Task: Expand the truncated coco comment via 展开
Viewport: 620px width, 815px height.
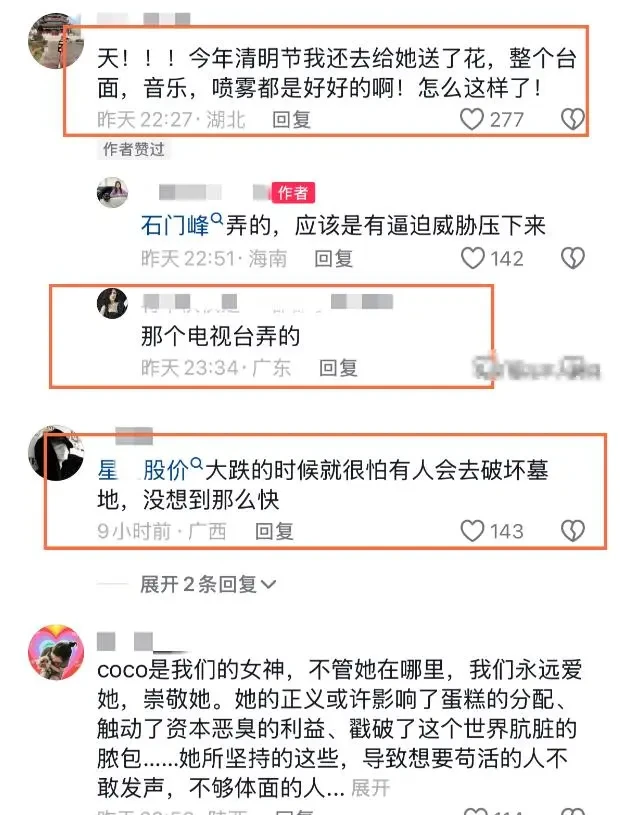Action: click(x=370, y=788)
